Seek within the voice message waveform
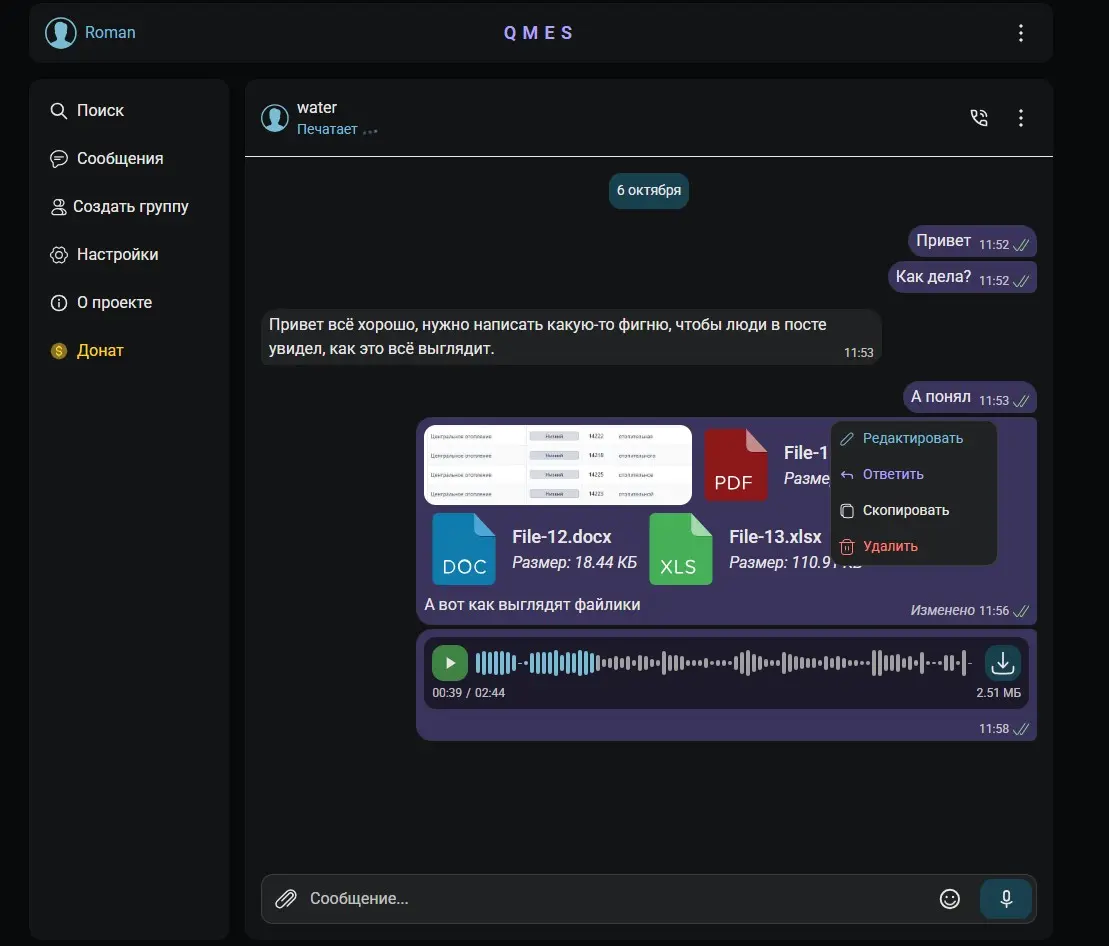Screen dimensions: 1109x946 [x=724, y=663]
